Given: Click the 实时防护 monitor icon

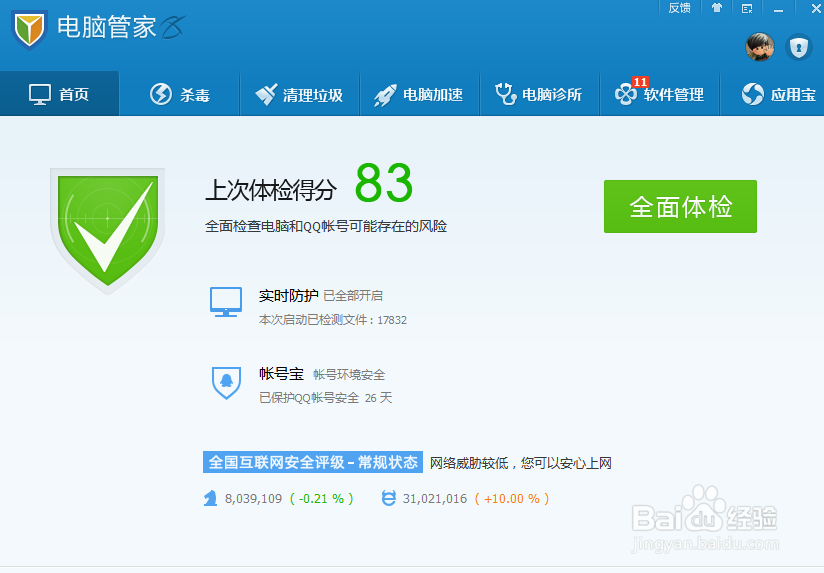Looking at the screenshot, I should tap(226, 302).
